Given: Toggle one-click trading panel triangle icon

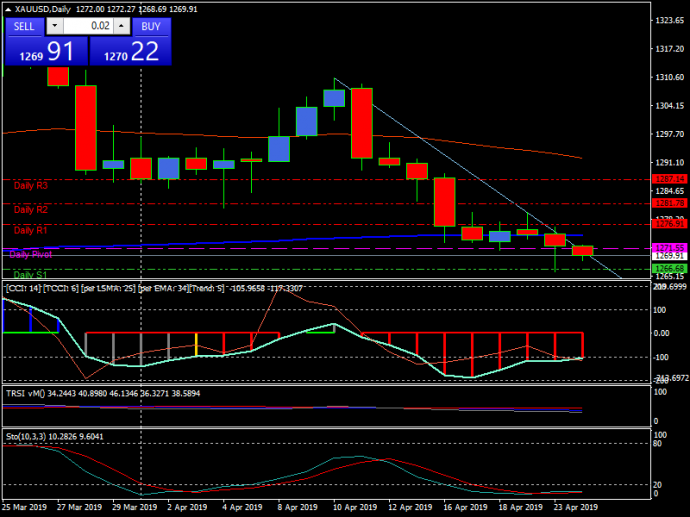Looking at the screenshot, I should click(x=8, y=9).
